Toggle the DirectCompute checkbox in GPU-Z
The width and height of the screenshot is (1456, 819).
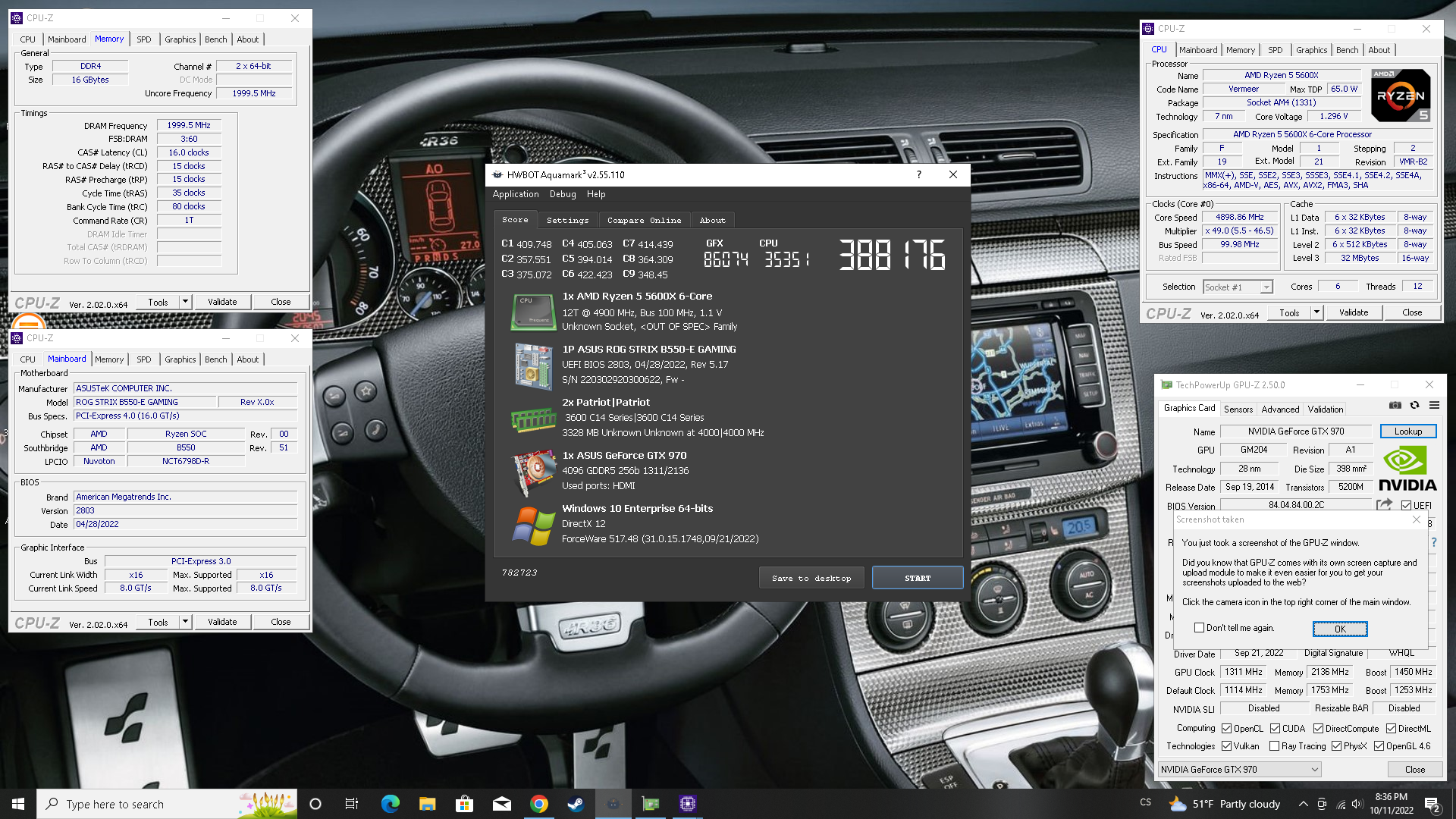pos(1318,729)
